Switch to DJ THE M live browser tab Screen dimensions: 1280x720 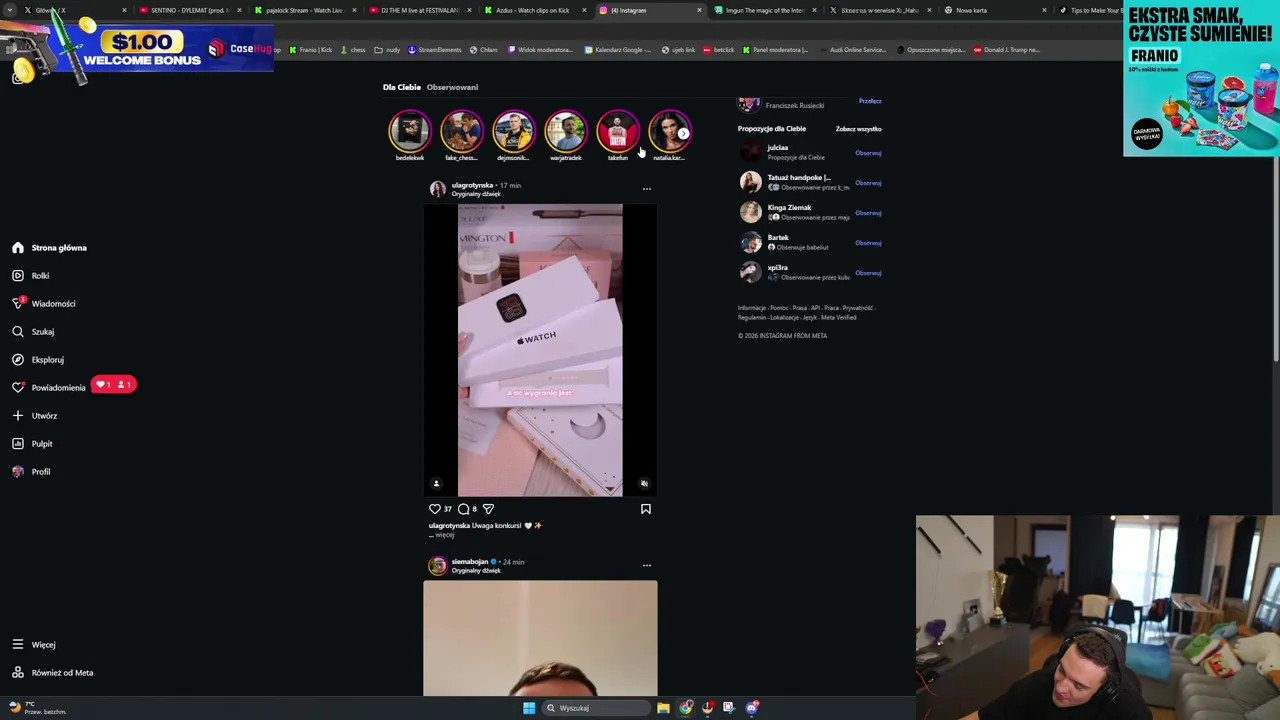pos(419,10)
